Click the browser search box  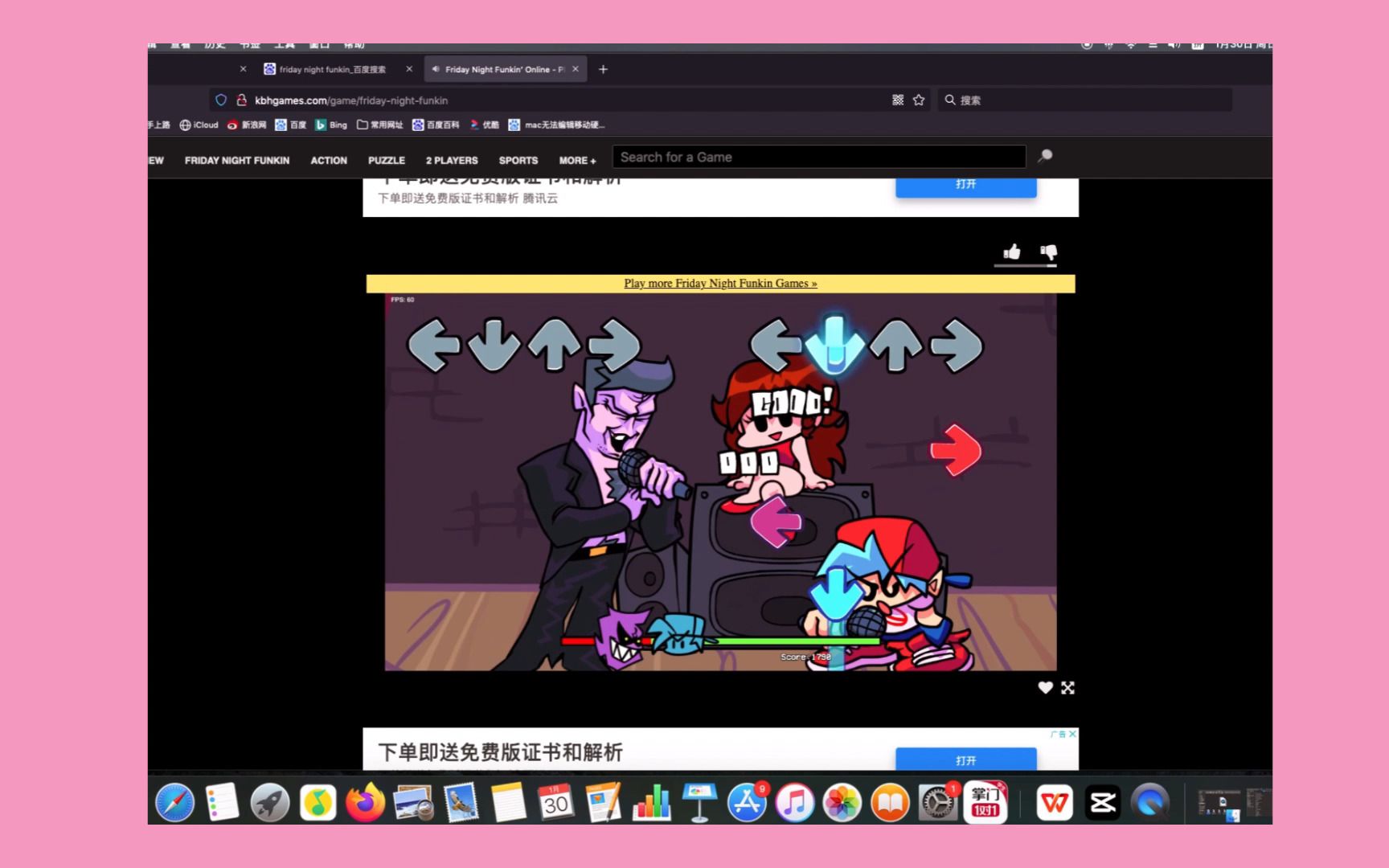[1084, 100]
